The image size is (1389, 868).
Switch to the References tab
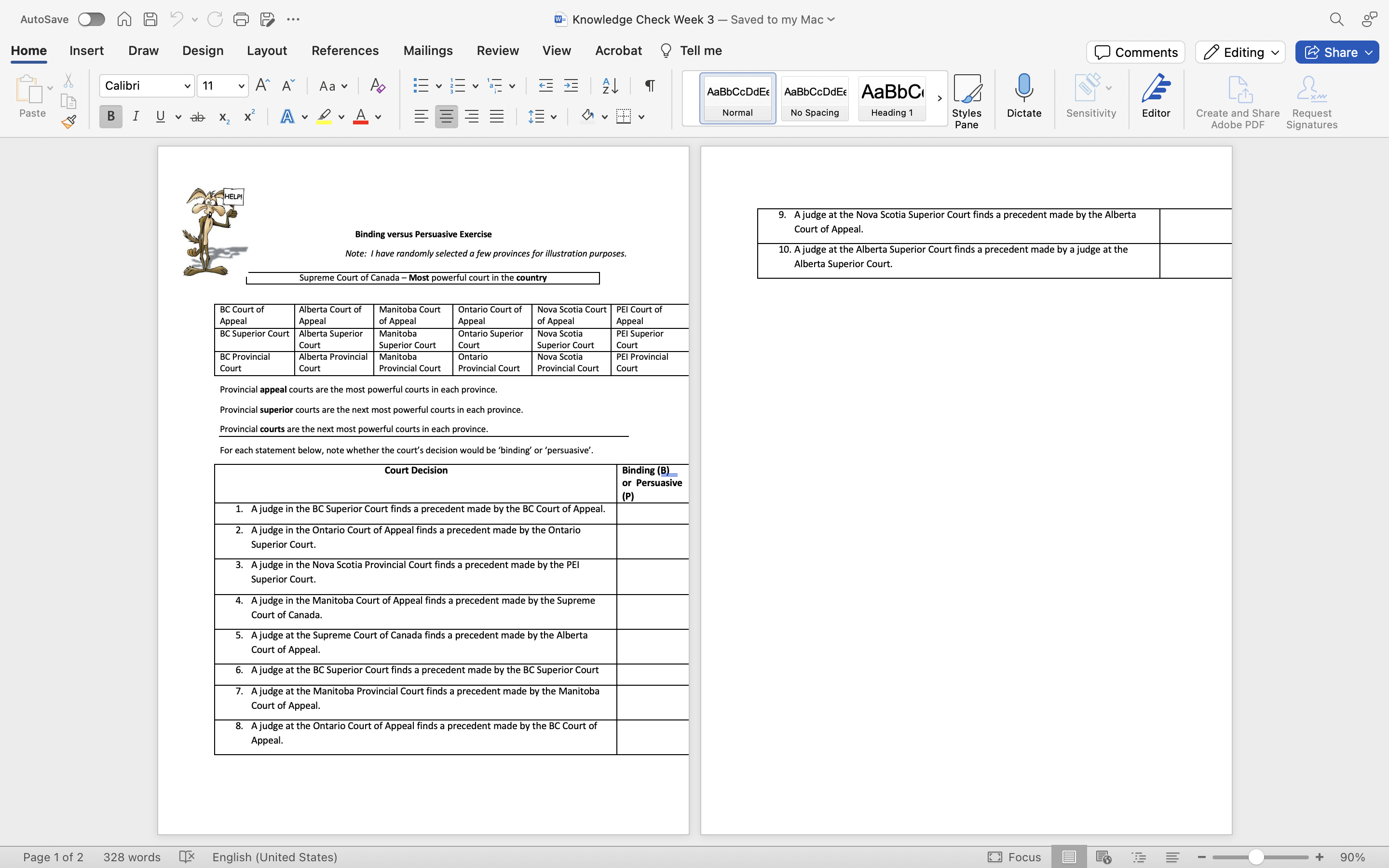click(x=345, y=51)
